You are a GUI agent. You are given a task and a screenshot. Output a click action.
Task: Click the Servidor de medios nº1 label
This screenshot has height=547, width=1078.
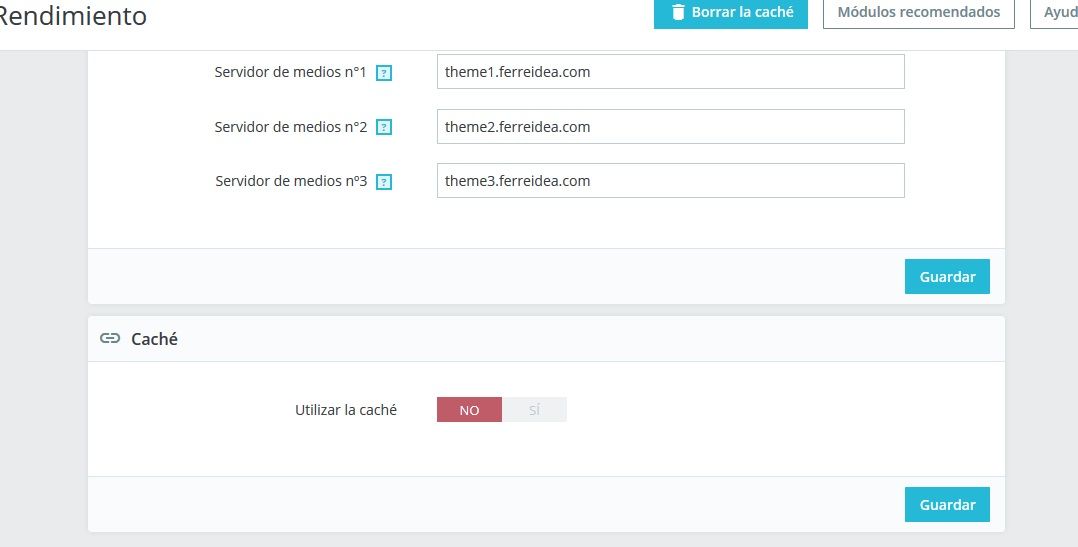click(x=290, y=71)
